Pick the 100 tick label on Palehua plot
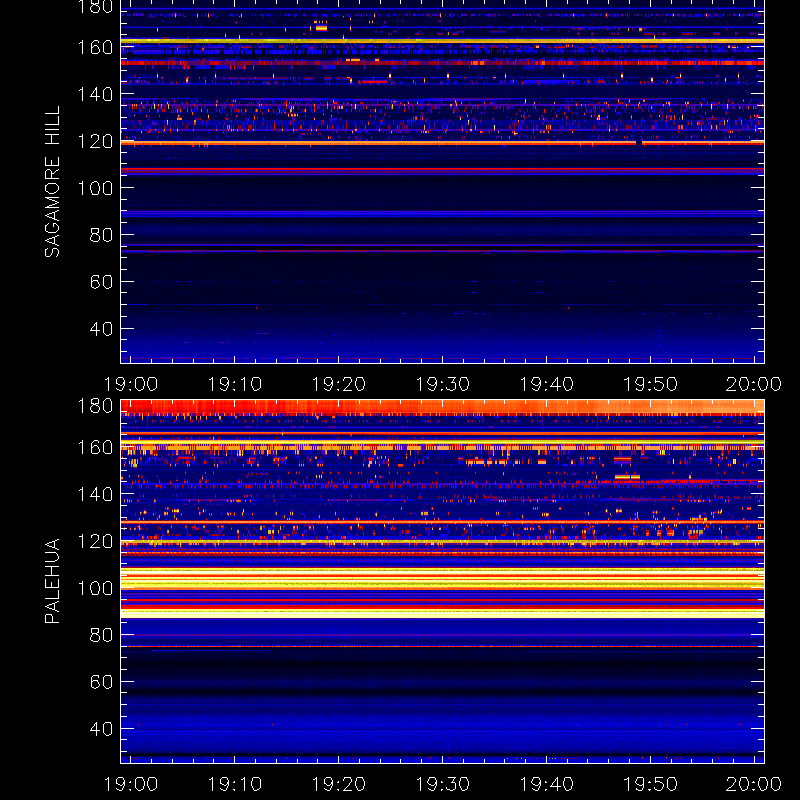Viewport: 800px width, 800px height. coord(95,588)
